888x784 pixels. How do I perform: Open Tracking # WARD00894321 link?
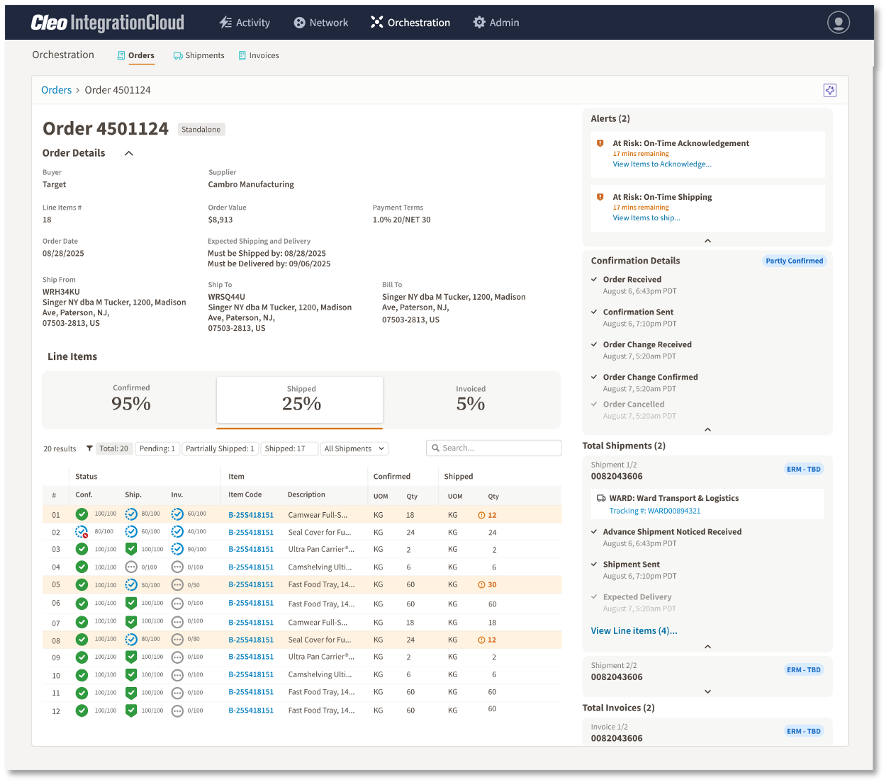coord(655,511)
